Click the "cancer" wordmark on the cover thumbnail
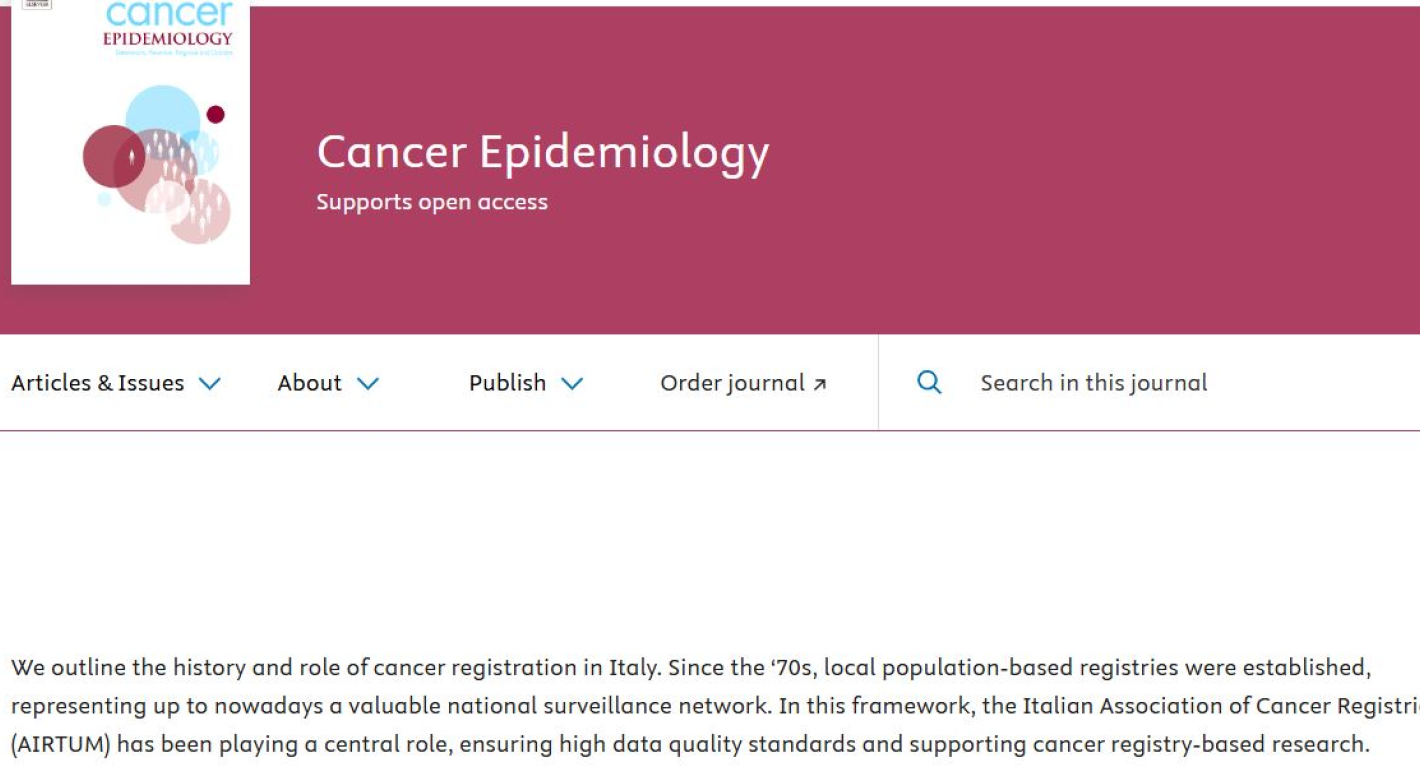1420x776 pixels. pos(169,14)
